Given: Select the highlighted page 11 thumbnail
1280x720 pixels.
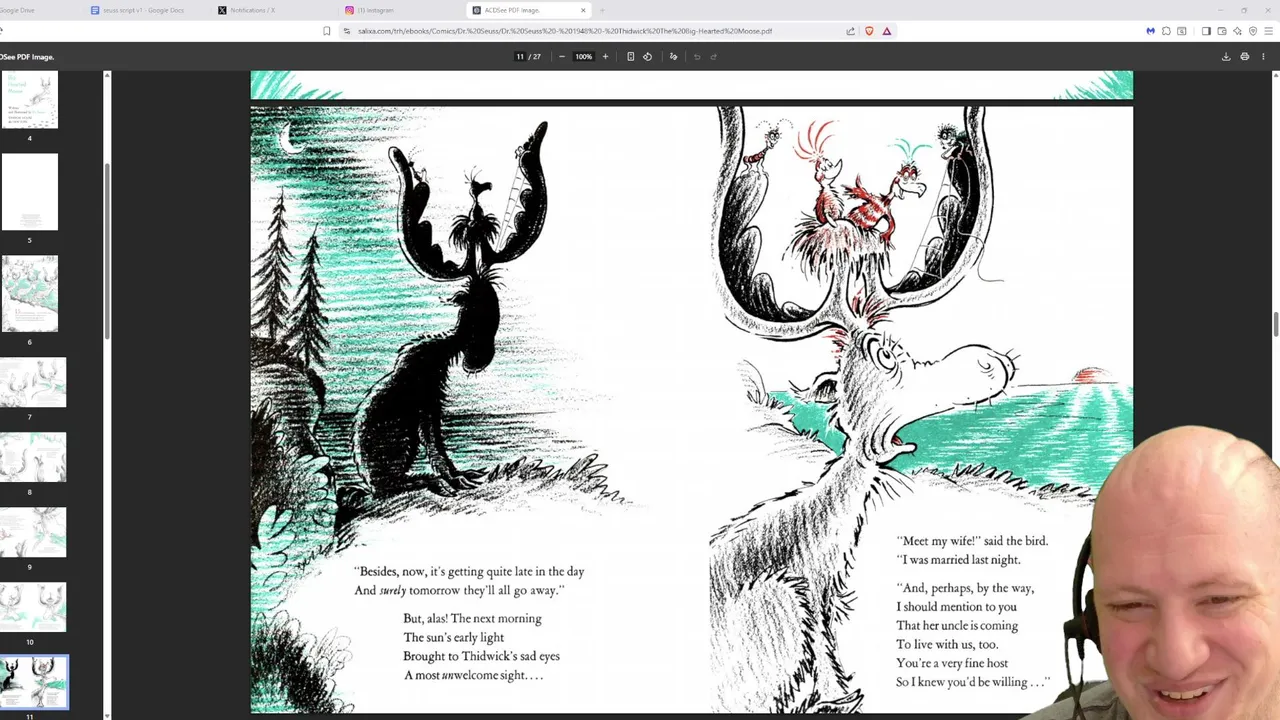Looking at the screenshot, I should [x=33, y=682].
